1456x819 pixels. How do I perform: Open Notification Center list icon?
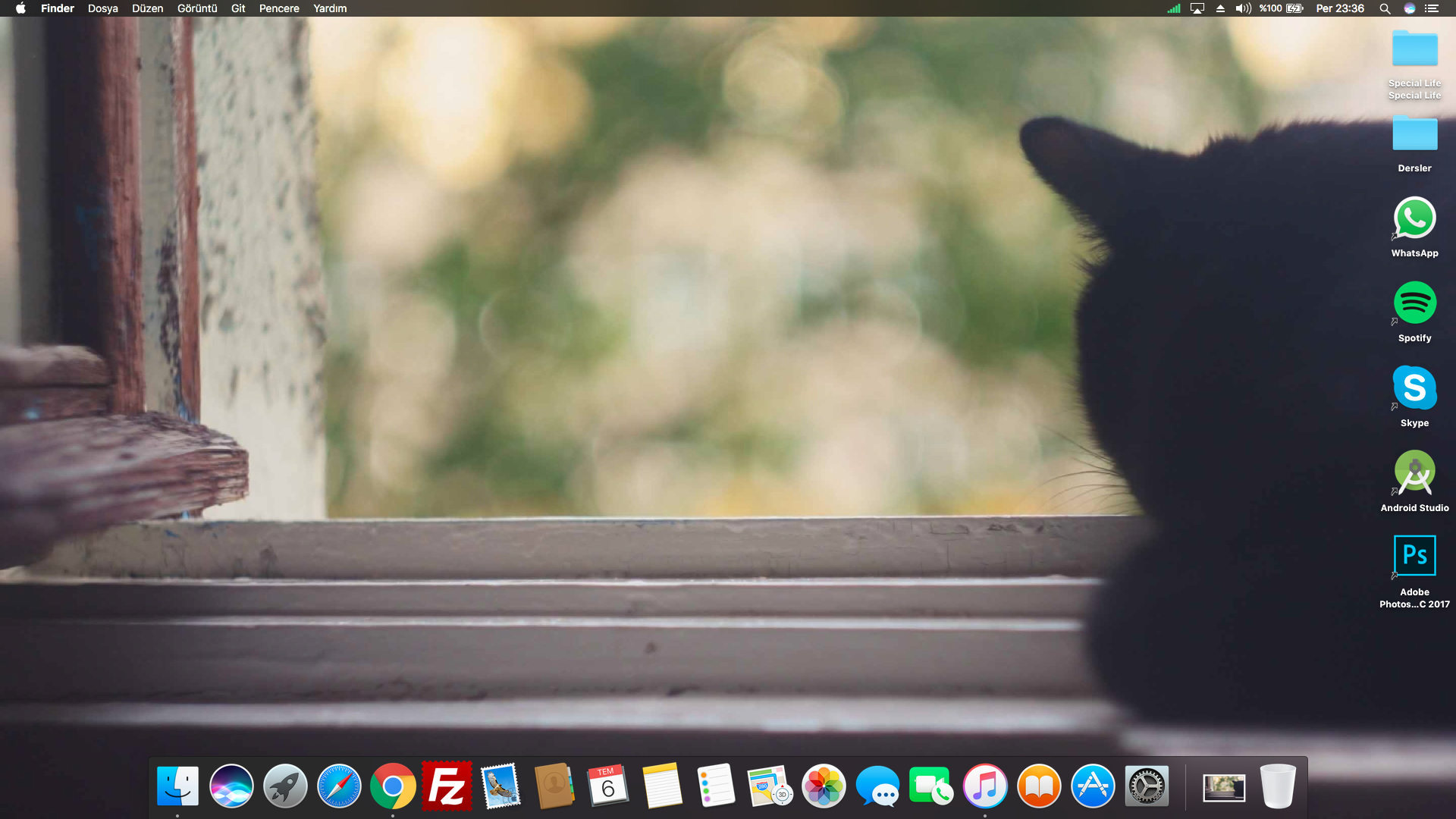pos(1432,8)
